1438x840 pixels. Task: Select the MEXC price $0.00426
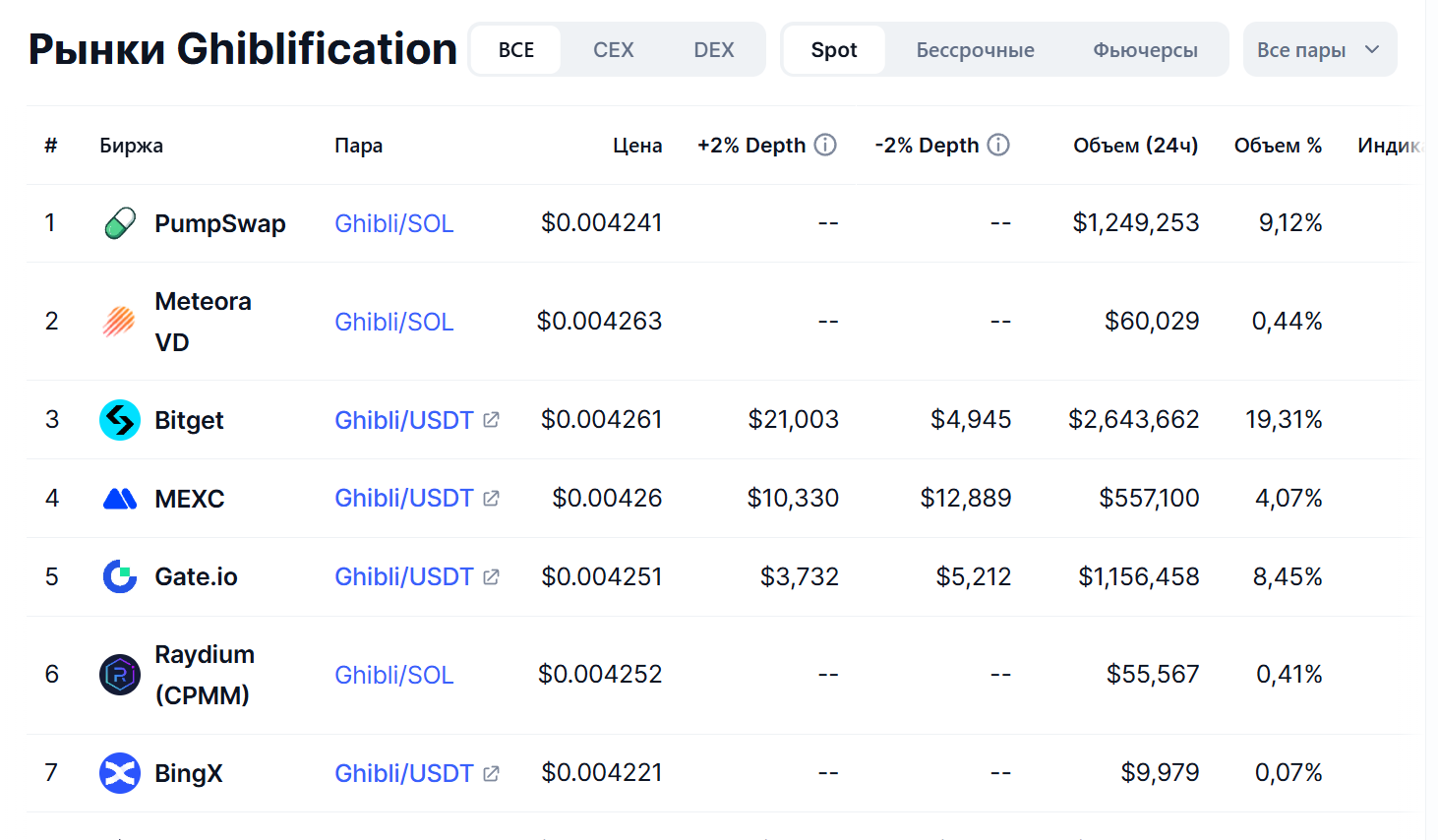point(607,499)
